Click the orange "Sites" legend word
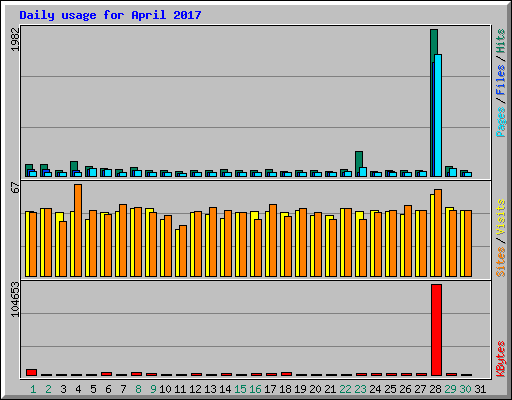The width and height of the screenshot is (512, 400). click(500, 262)
